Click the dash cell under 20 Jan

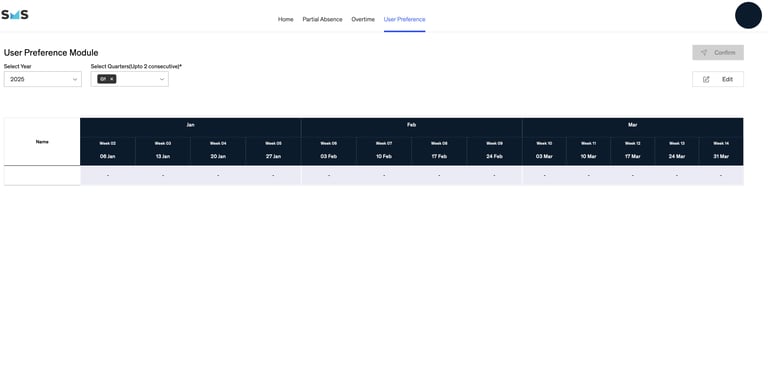pyautogui.click(x=218, y=176)
